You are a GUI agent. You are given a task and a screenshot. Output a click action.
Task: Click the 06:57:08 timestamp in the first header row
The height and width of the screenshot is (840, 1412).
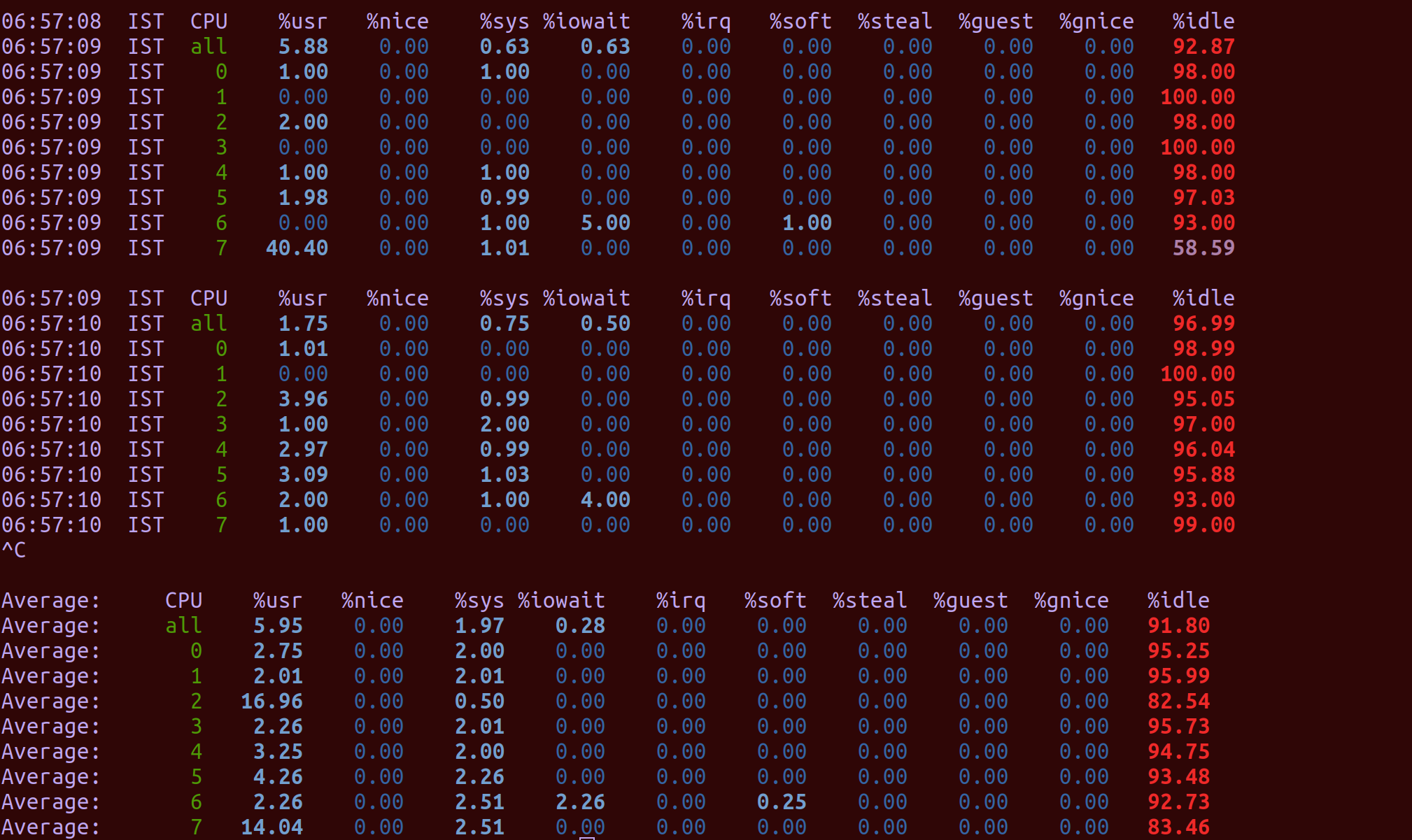point(52,22)
